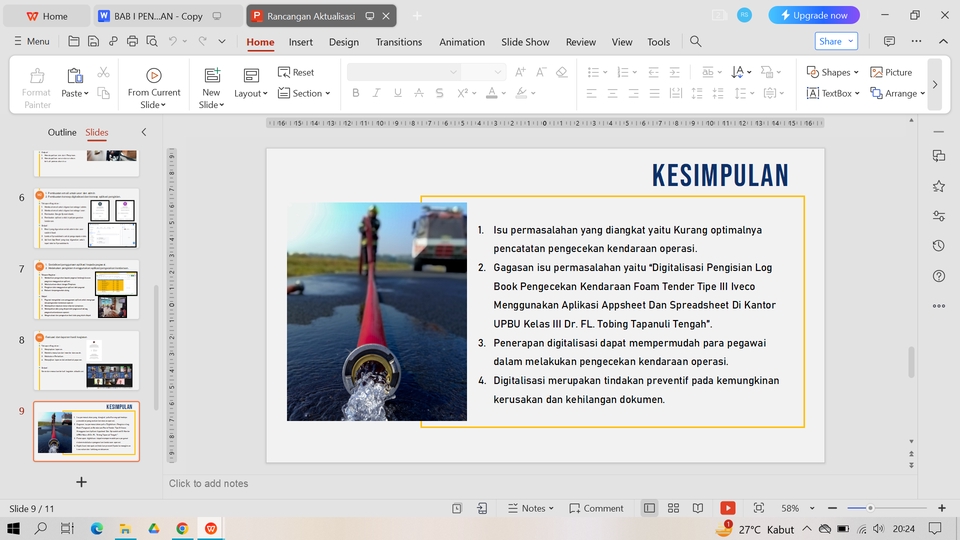Redo the last action
This screenshot has width=960, height=540.
coord(203,41)
